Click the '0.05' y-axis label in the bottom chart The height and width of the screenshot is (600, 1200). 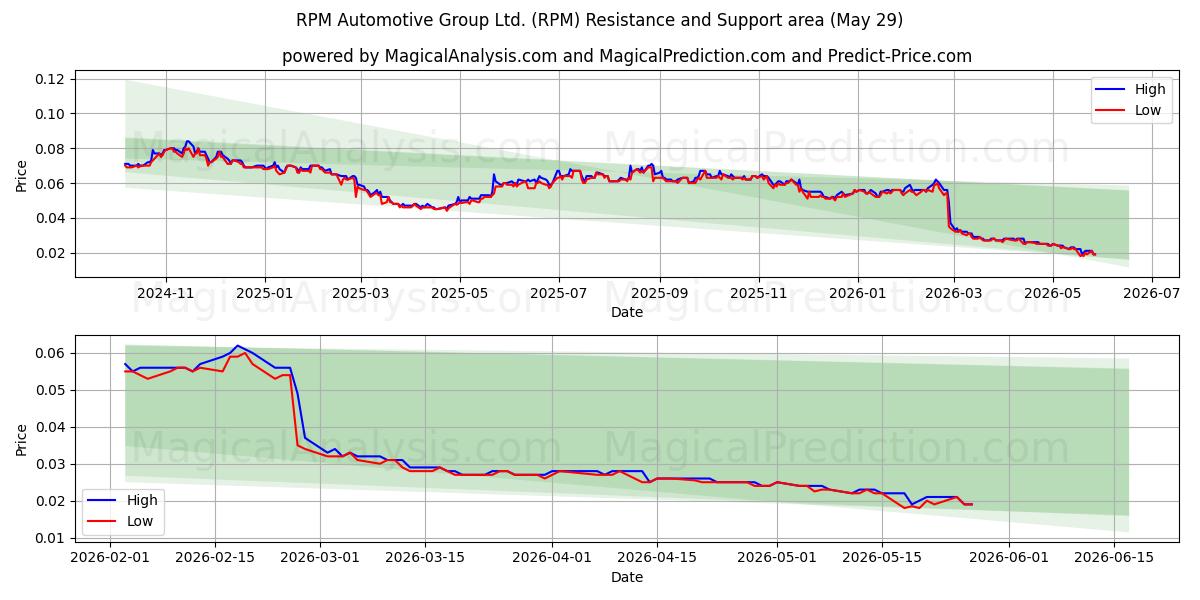[x=51, y=390]
